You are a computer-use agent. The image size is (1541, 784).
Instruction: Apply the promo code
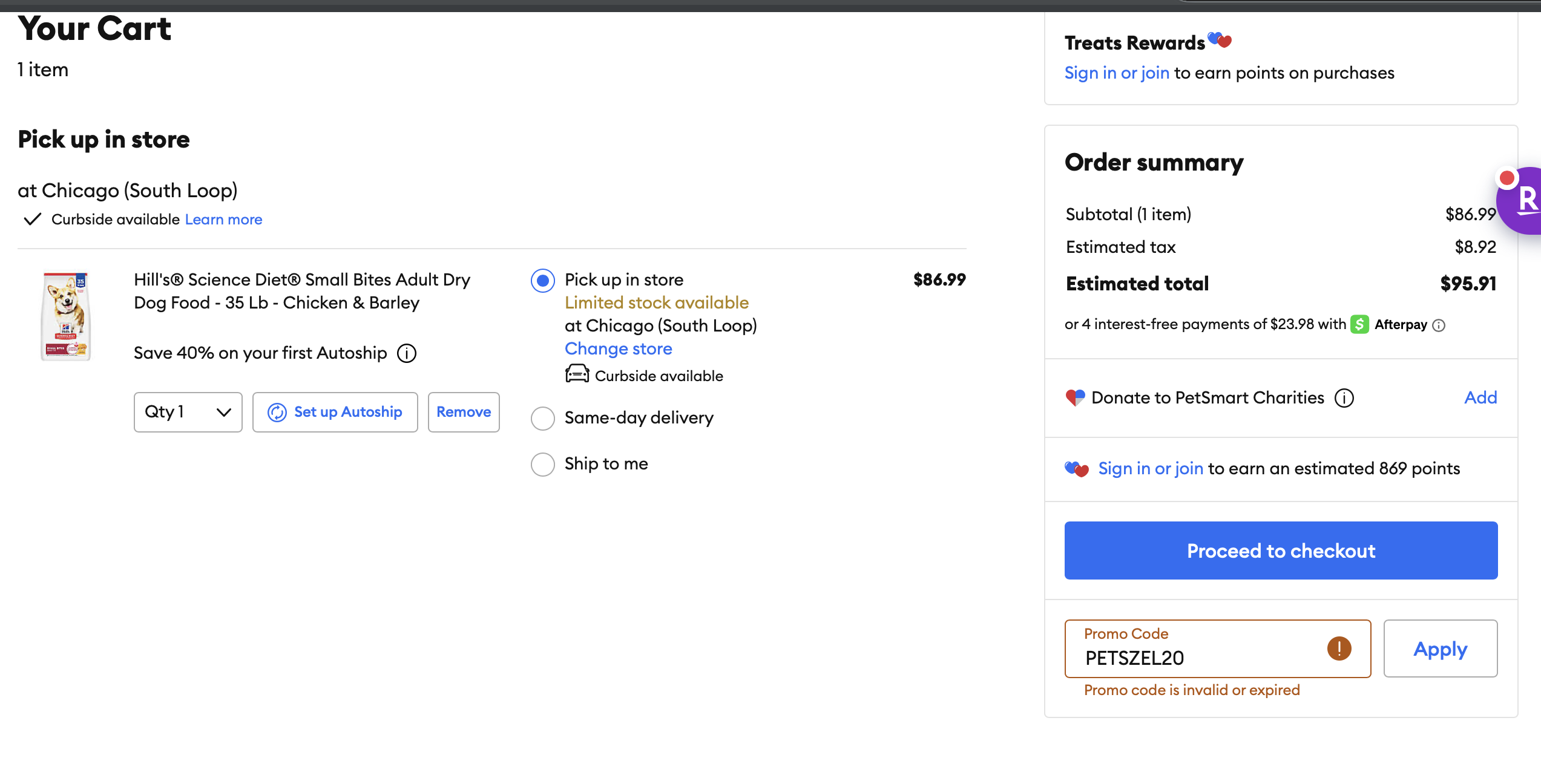coord(1441,648)
